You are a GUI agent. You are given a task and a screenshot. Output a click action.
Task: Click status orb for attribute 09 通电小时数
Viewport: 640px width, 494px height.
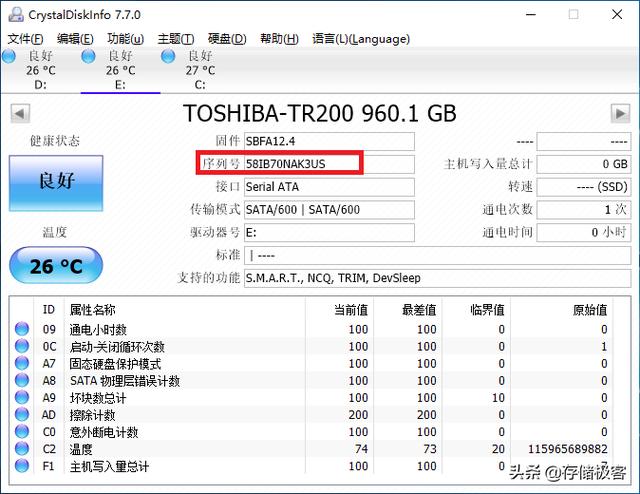(22, 329)
